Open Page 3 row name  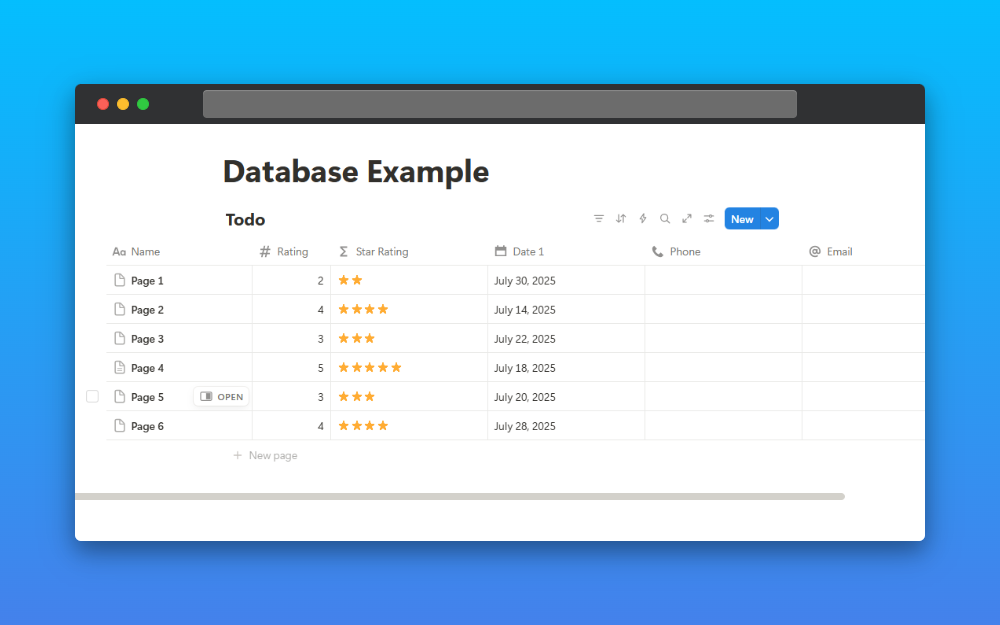pyautogui.click(x=147, y=339)
